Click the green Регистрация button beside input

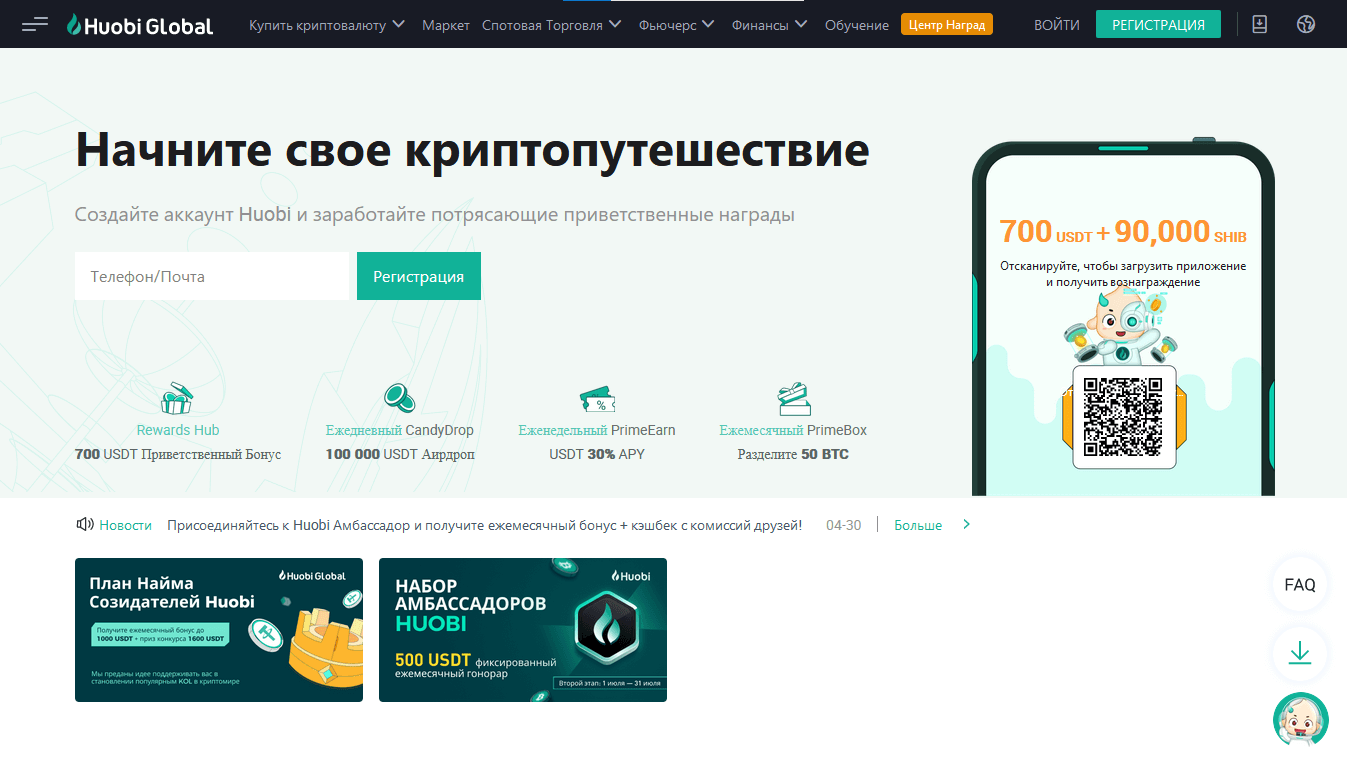418,276
